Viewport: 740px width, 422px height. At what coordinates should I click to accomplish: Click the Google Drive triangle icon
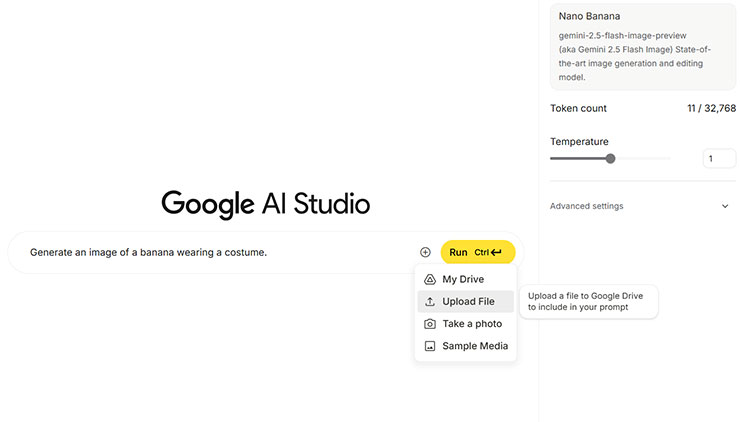point(430,280)
